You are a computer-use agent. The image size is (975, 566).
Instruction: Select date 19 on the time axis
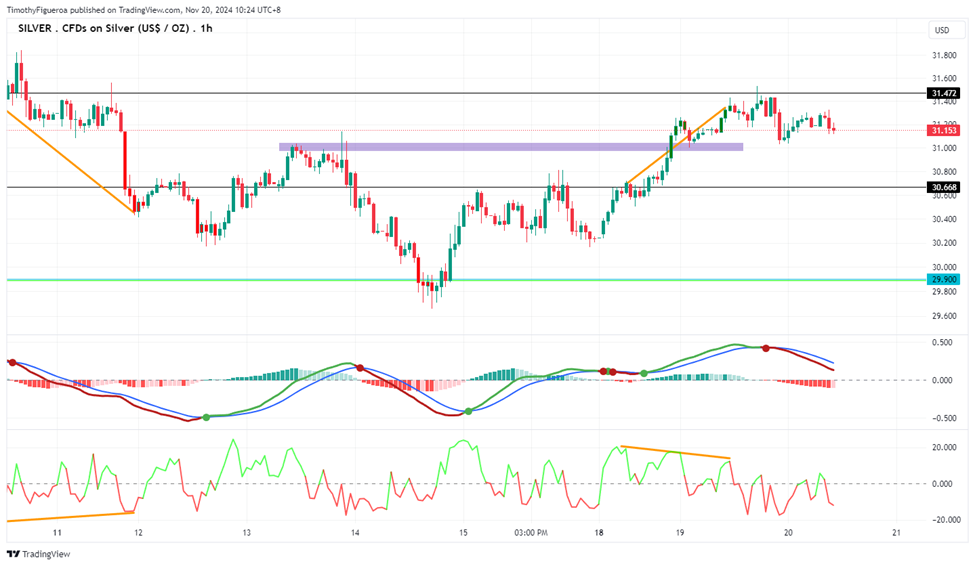(x=680, y=532)
